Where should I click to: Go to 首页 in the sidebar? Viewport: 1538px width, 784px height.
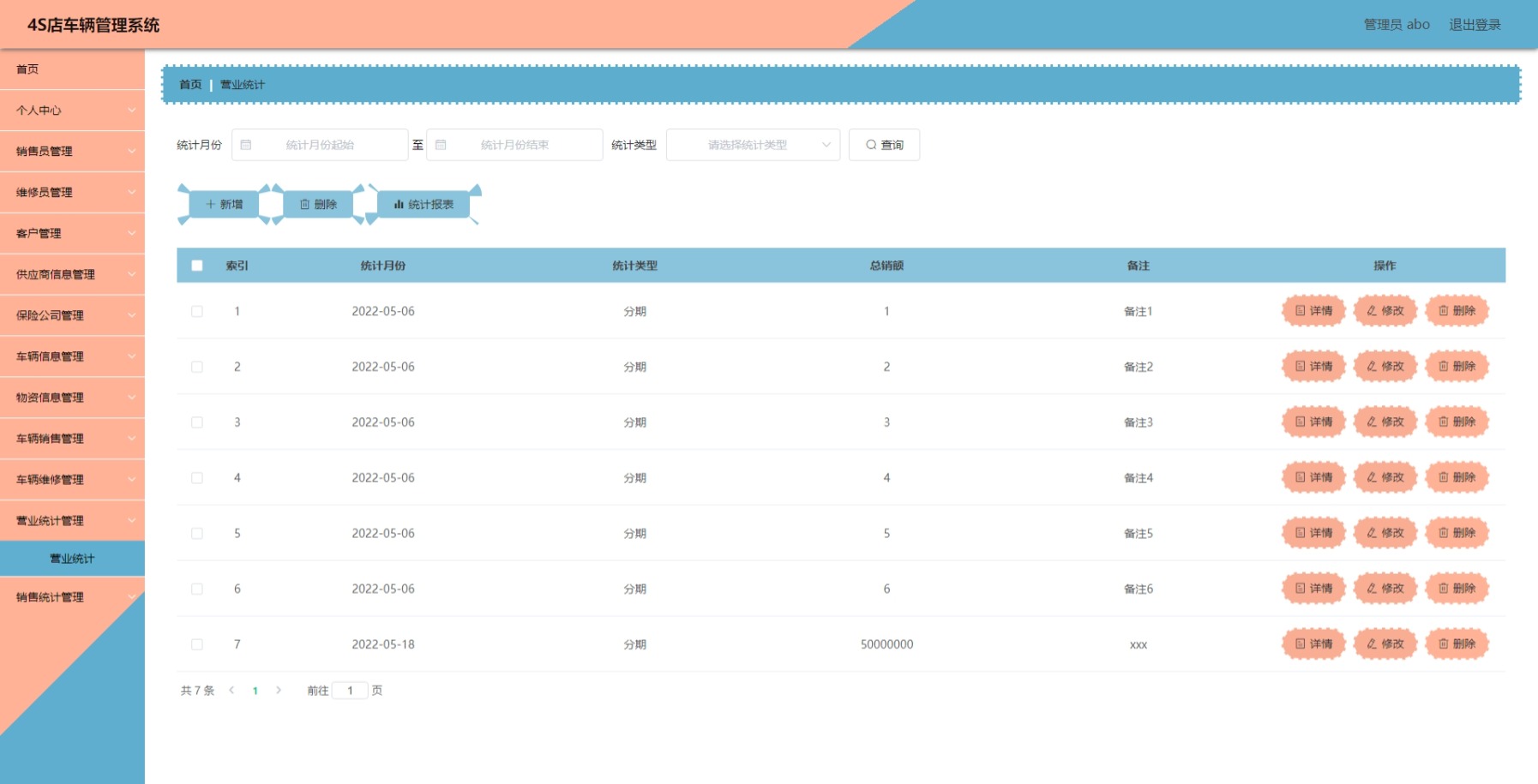tap(72, 69)
